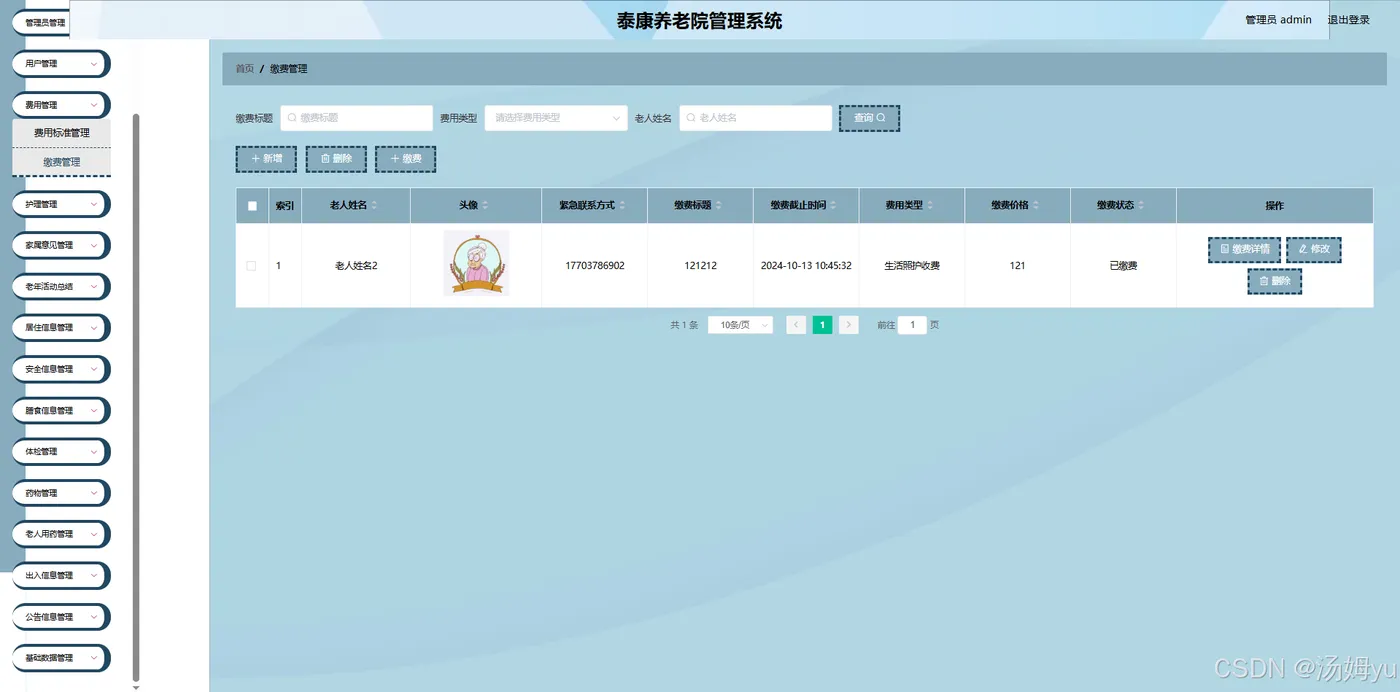This screenshot has width=1400, height=692.
Task: Click 修改 in the 老人姓名2 row
Action: pyautogui.click(x=1314, y=249)
